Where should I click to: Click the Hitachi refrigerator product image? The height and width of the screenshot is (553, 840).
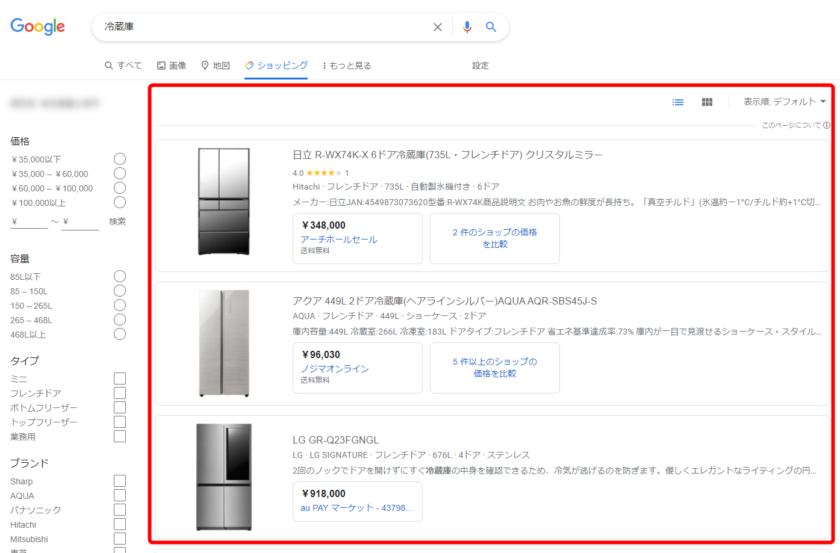coord(223,201)
